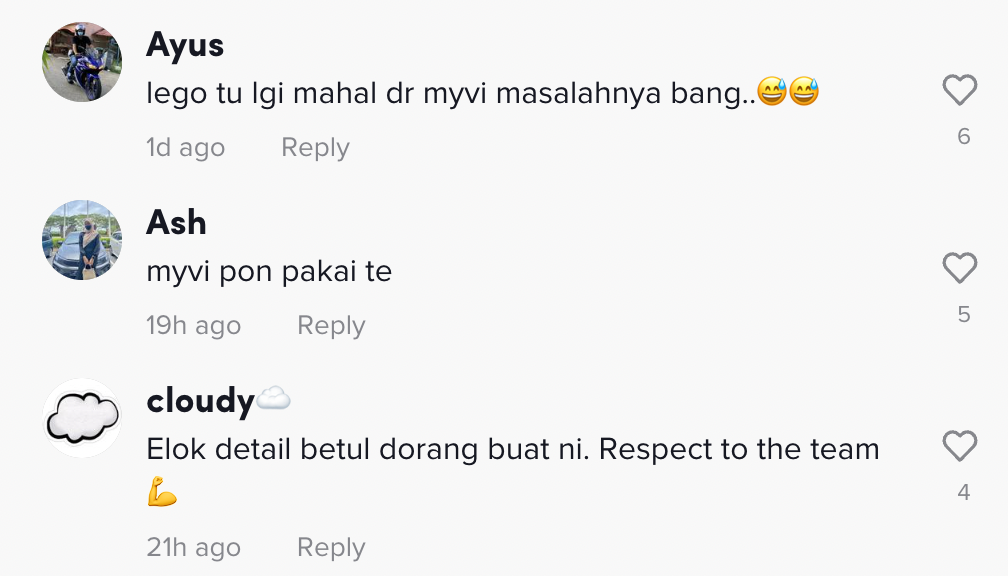Screen dimensions: 1008x576
Task: Go to Ayus's profile via username
Action: (185, 45)
